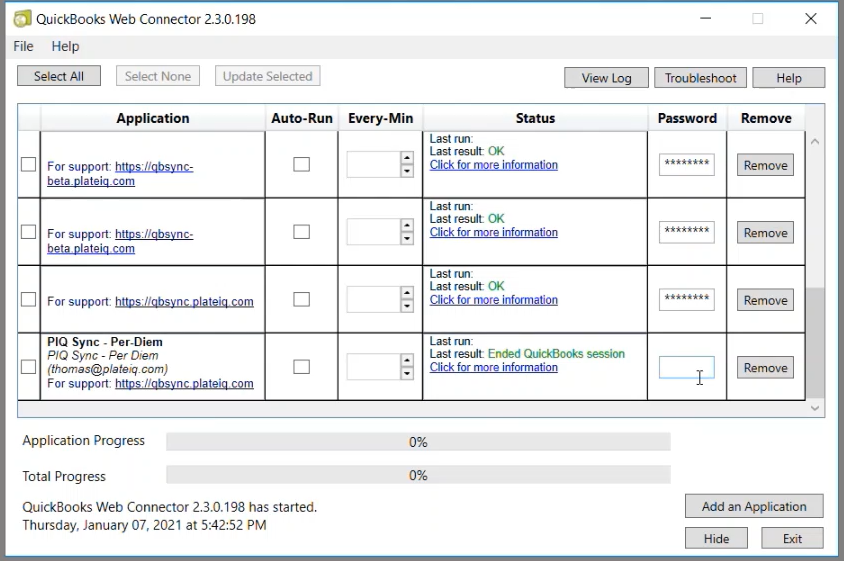This screenshot has height=561, width=844.
Task: Click the Application column header
Action: [152, 118]
